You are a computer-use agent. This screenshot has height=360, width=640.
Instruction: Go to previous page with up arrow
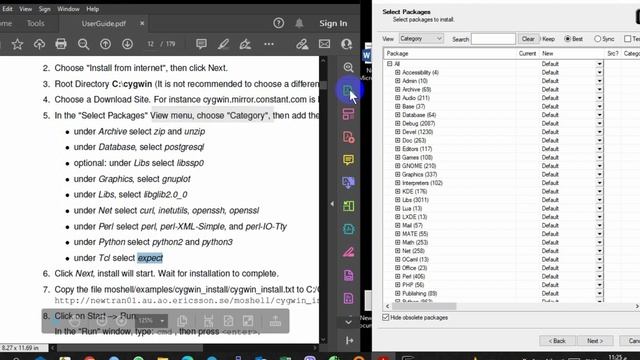click(105, 44)
